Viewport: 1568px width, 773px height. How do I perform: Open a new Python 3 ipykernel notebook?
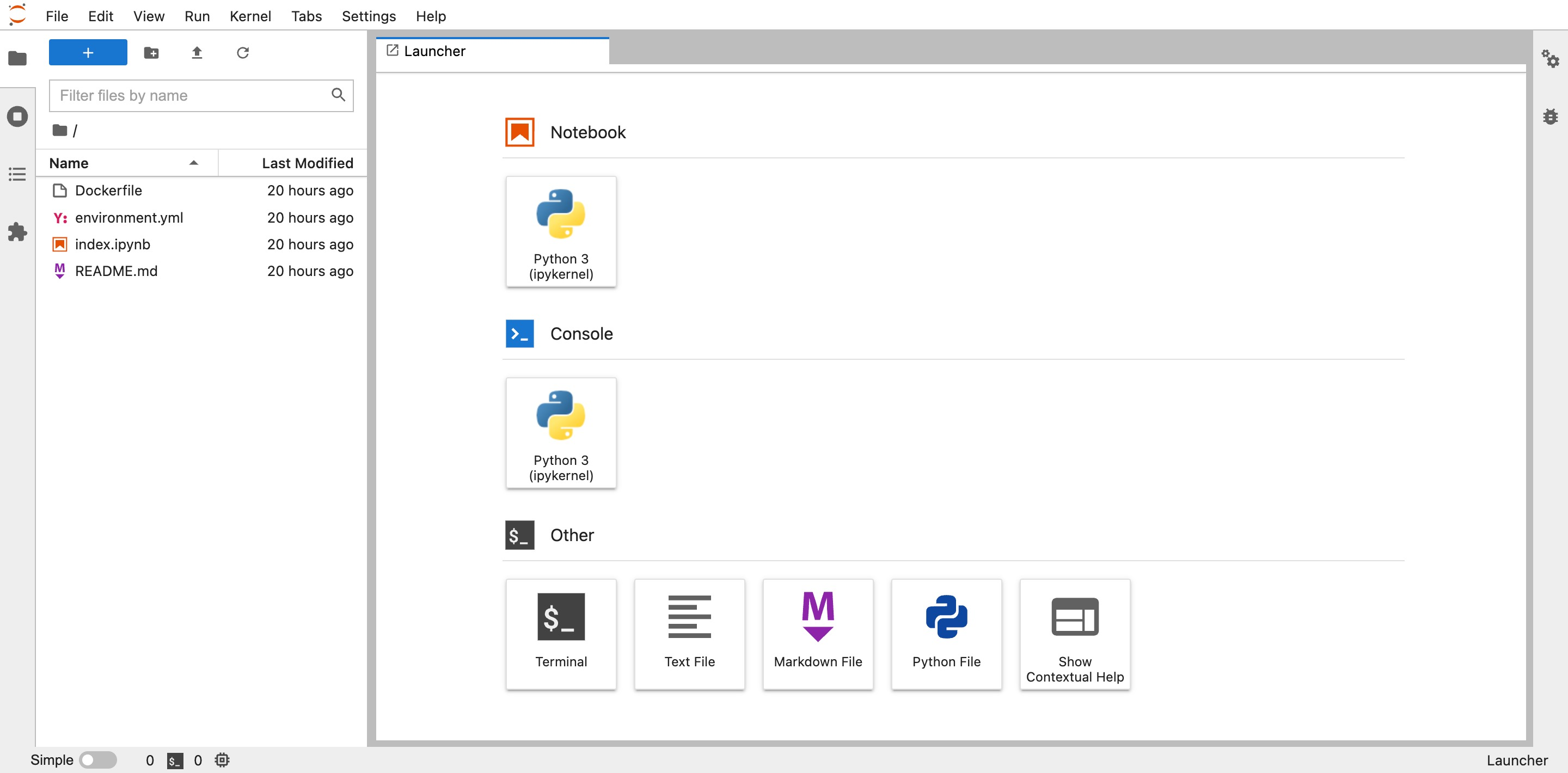pyautogui.click(x=561, y=231)
